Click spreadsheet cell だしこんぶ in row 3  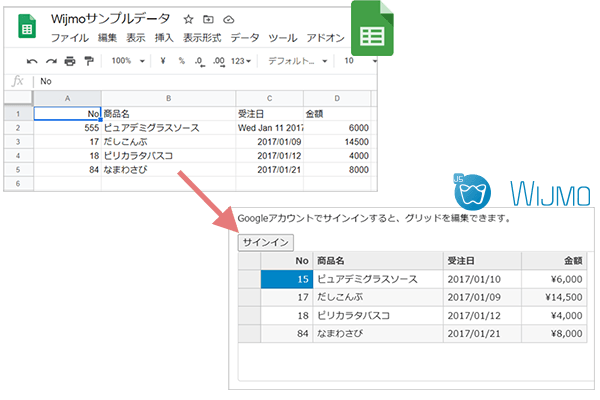[168, 142]
